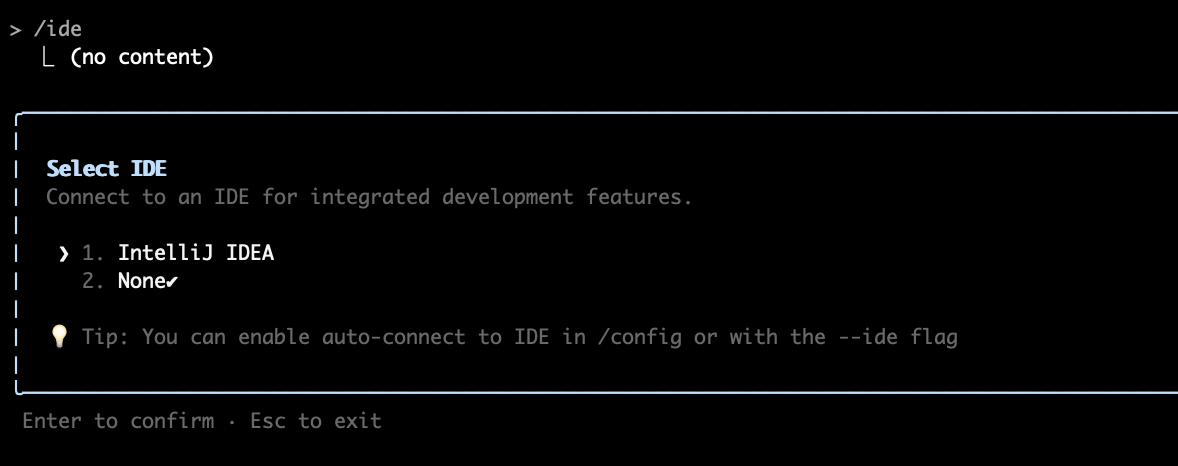Click the prompt chevron before /ide

[15, 30]
